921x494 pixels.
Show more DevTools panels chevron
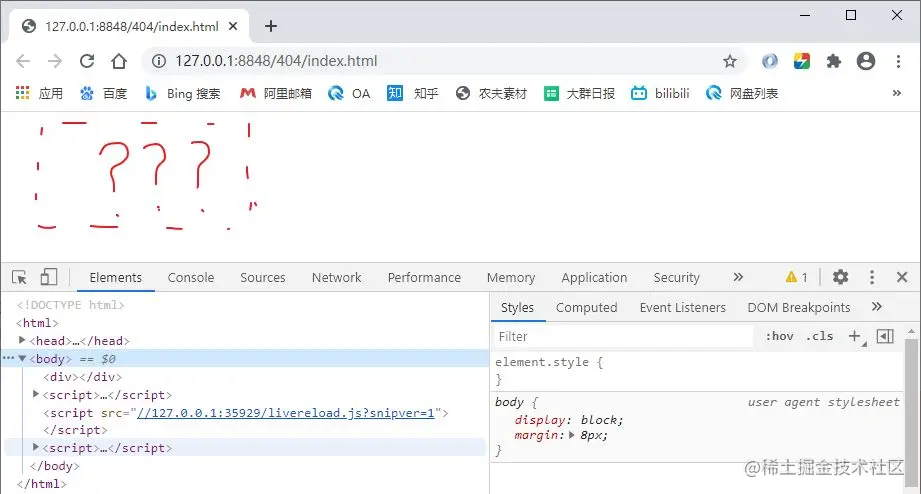coord(738,277)
